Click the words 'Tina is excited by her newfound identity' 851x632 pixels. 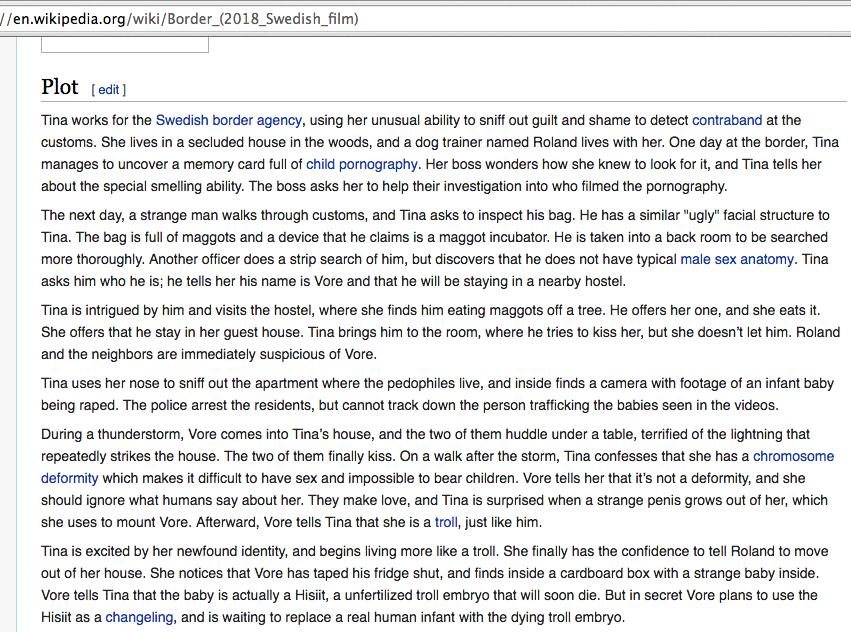pyautogui.click(x=163, y=551)
